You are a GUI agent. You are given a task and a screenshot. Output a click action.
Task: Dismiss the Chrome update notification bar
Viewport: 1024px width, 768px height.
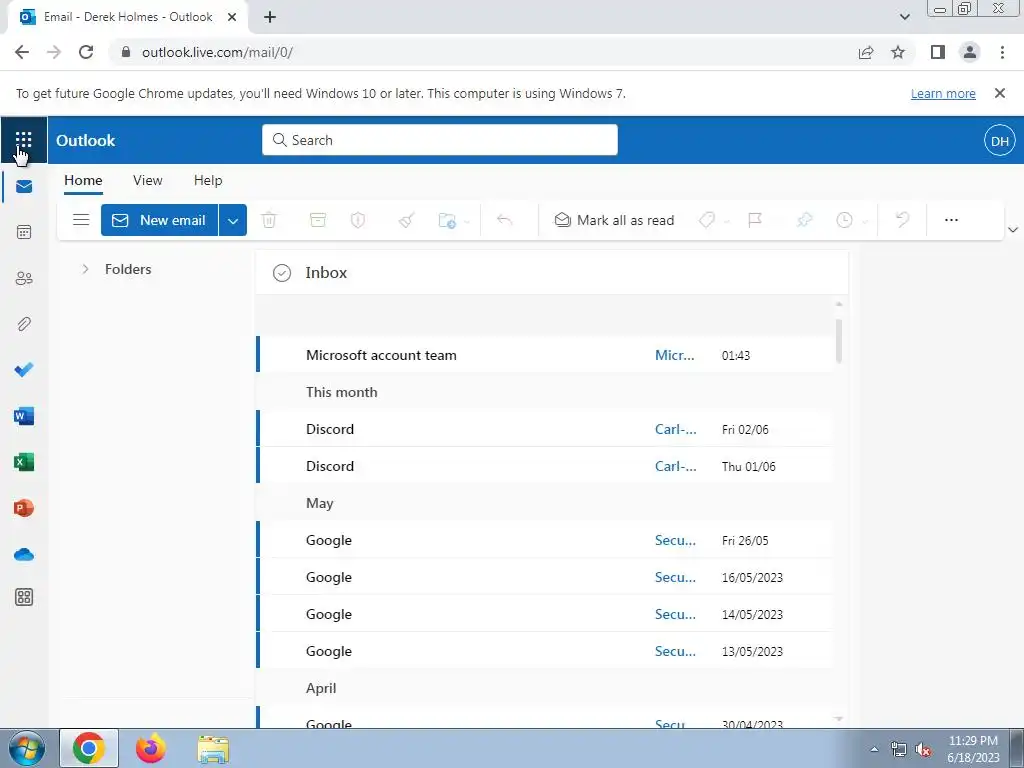pos(1000,93)
